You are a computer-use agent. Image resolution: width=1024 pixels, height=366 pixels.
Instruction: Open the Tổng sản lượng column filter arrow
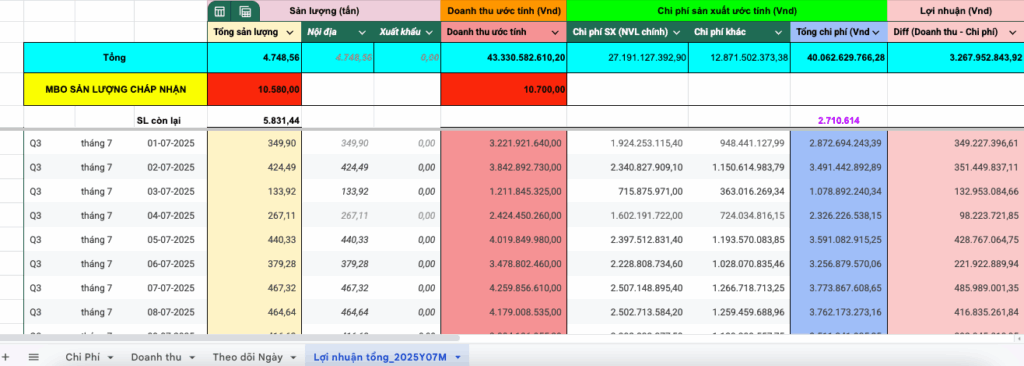click(x=290, y=32)
